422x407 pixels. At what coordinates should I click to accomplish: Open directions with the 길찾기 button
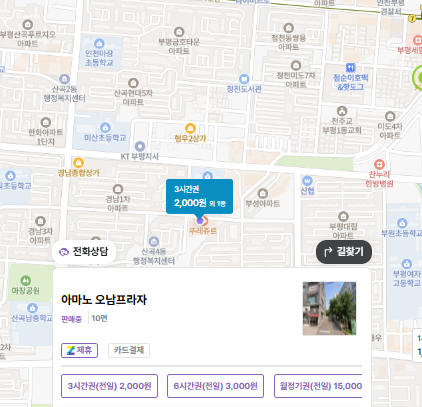click(344, 252)
